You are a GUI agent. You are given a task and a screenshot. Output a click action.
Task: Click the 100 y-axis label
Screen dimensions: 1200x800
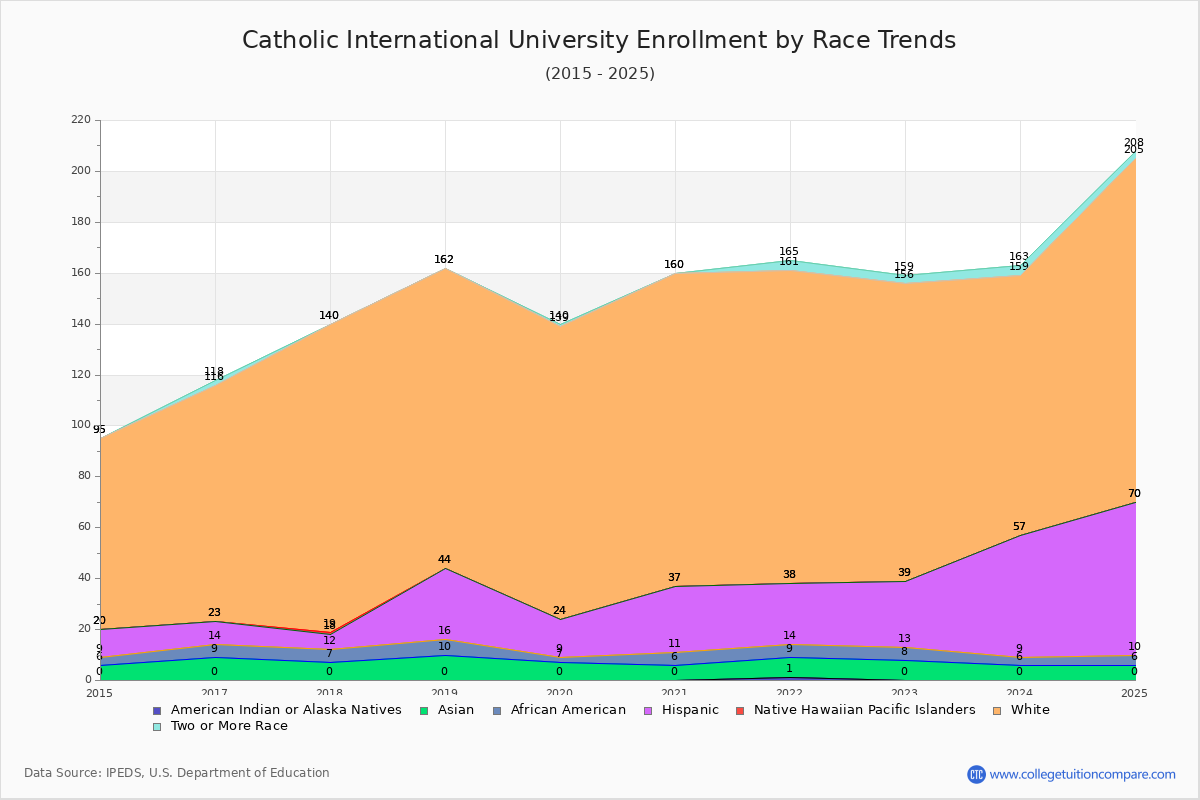click(x=80, y=425)
